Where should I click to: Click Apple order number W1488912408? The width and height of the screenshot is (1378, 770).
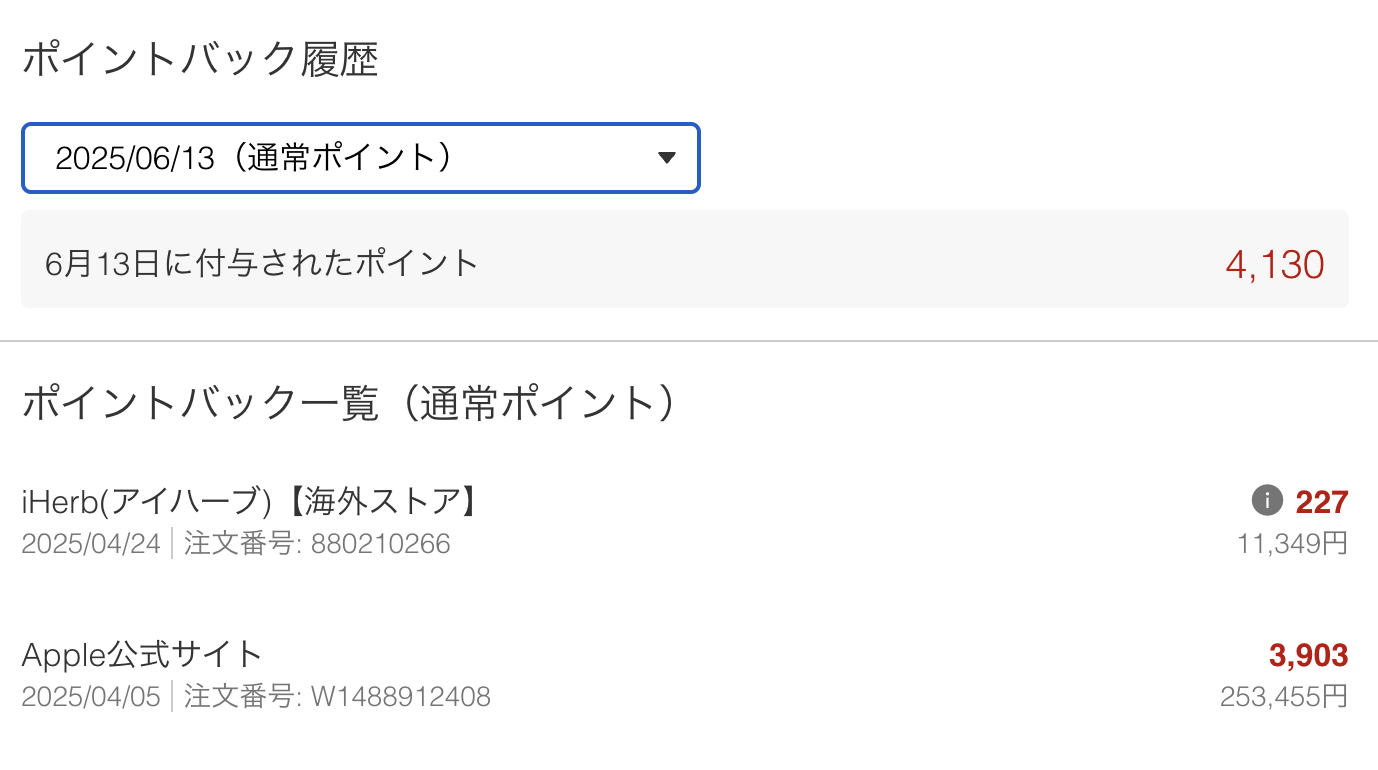tap(400, 697)
